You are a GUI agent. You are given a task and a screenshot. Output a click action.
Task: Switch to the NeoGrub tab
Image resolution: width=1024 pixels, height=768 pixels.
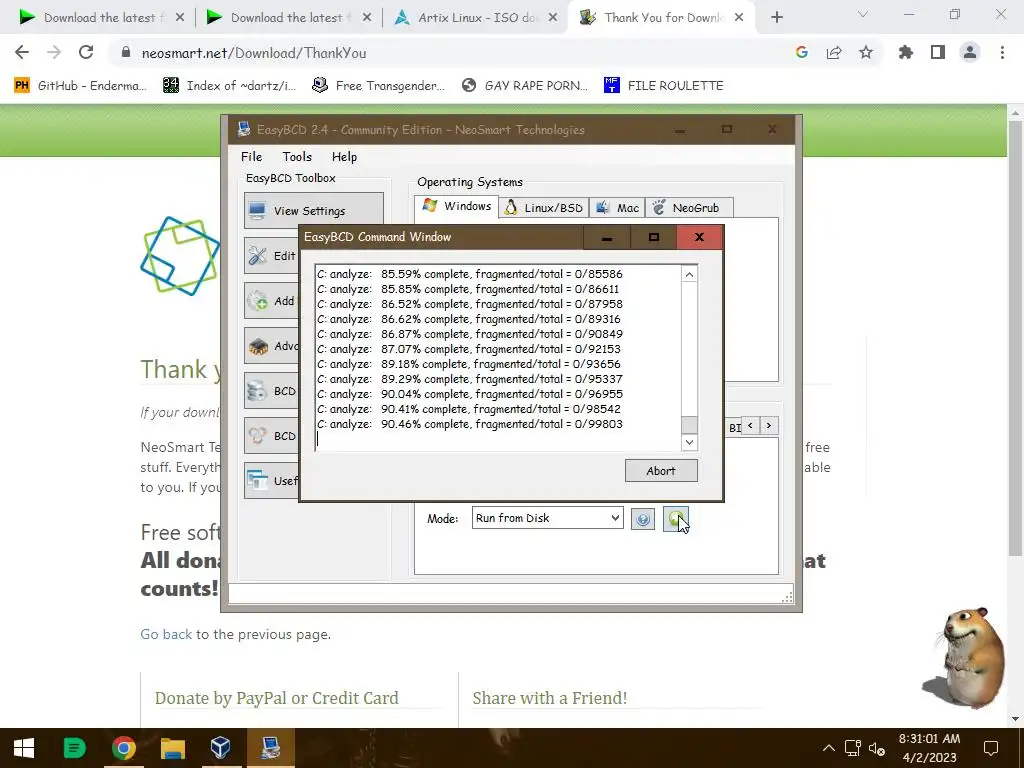click(689, 208)
